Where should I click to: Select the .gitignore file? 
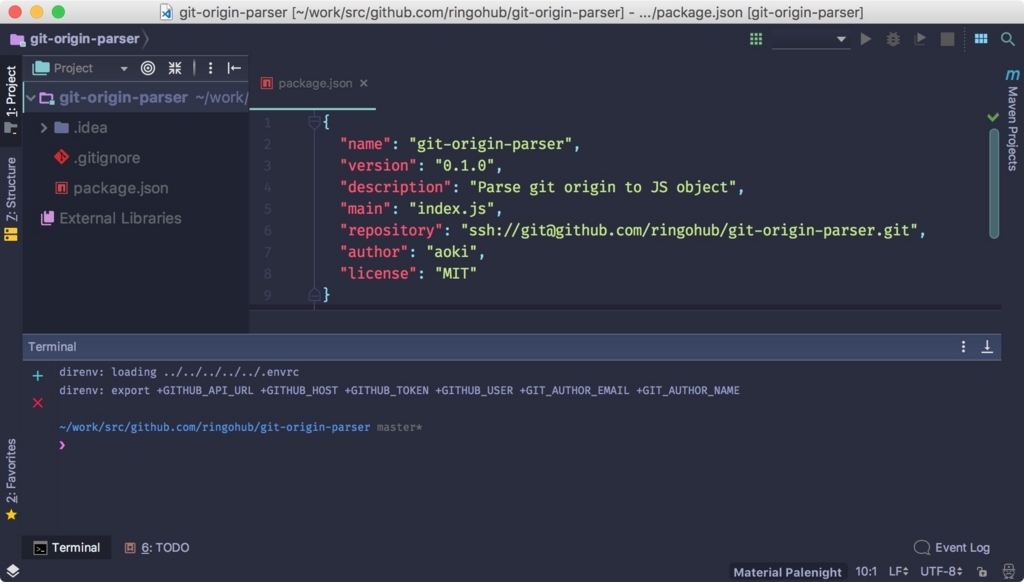pos(106,158)
